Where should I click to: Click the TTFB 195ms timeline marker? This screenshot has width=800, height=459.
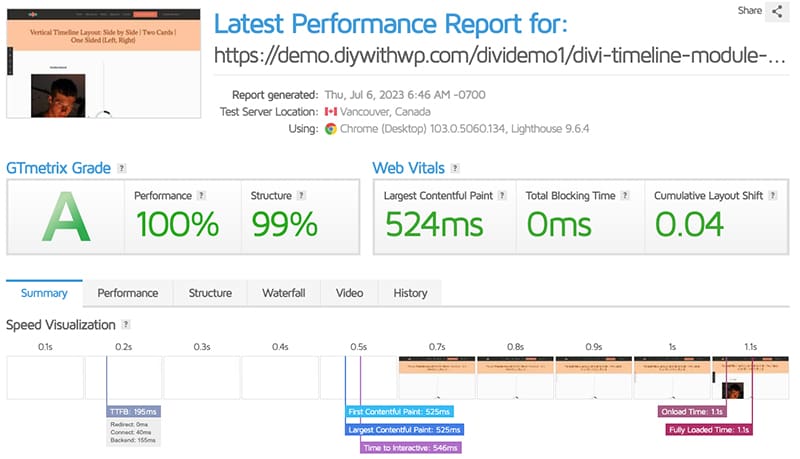pos(134,412)
